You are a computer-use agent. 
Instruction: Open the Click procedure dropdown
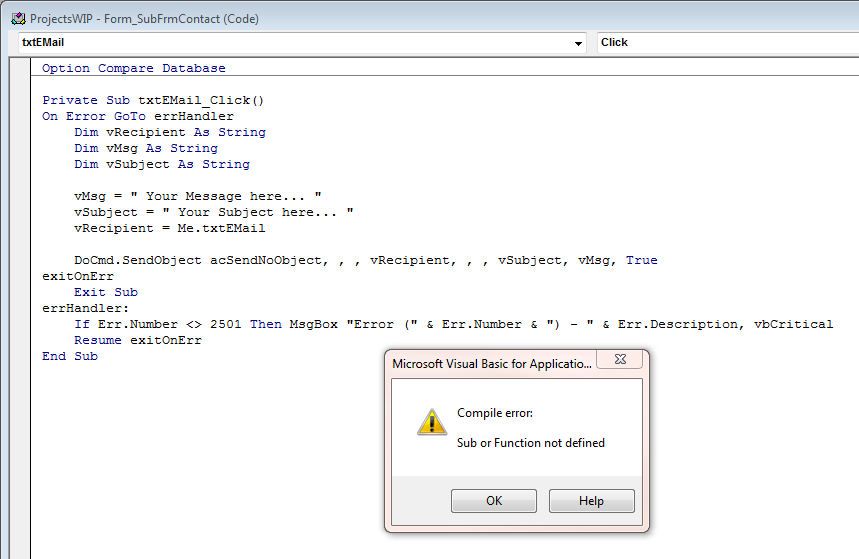728,43
